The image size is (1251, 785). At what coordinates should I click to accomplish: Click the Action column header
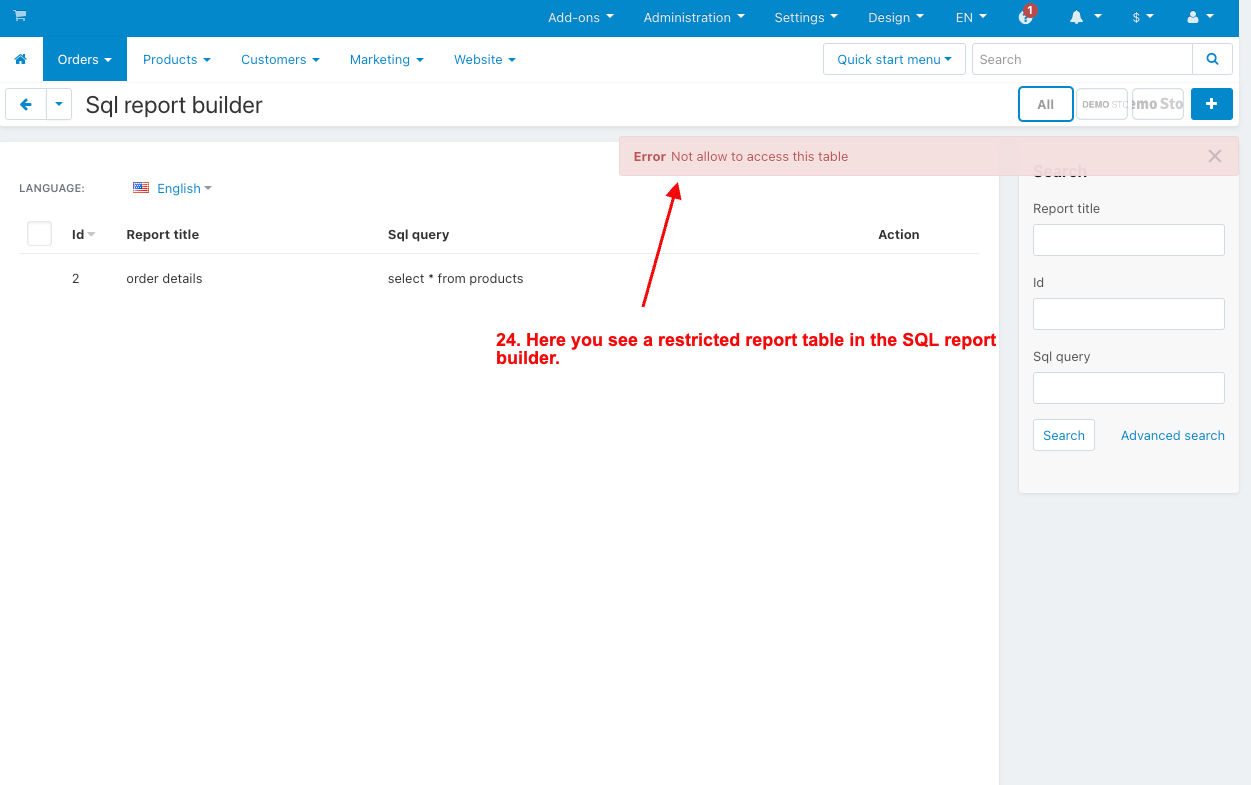point(899,234)
